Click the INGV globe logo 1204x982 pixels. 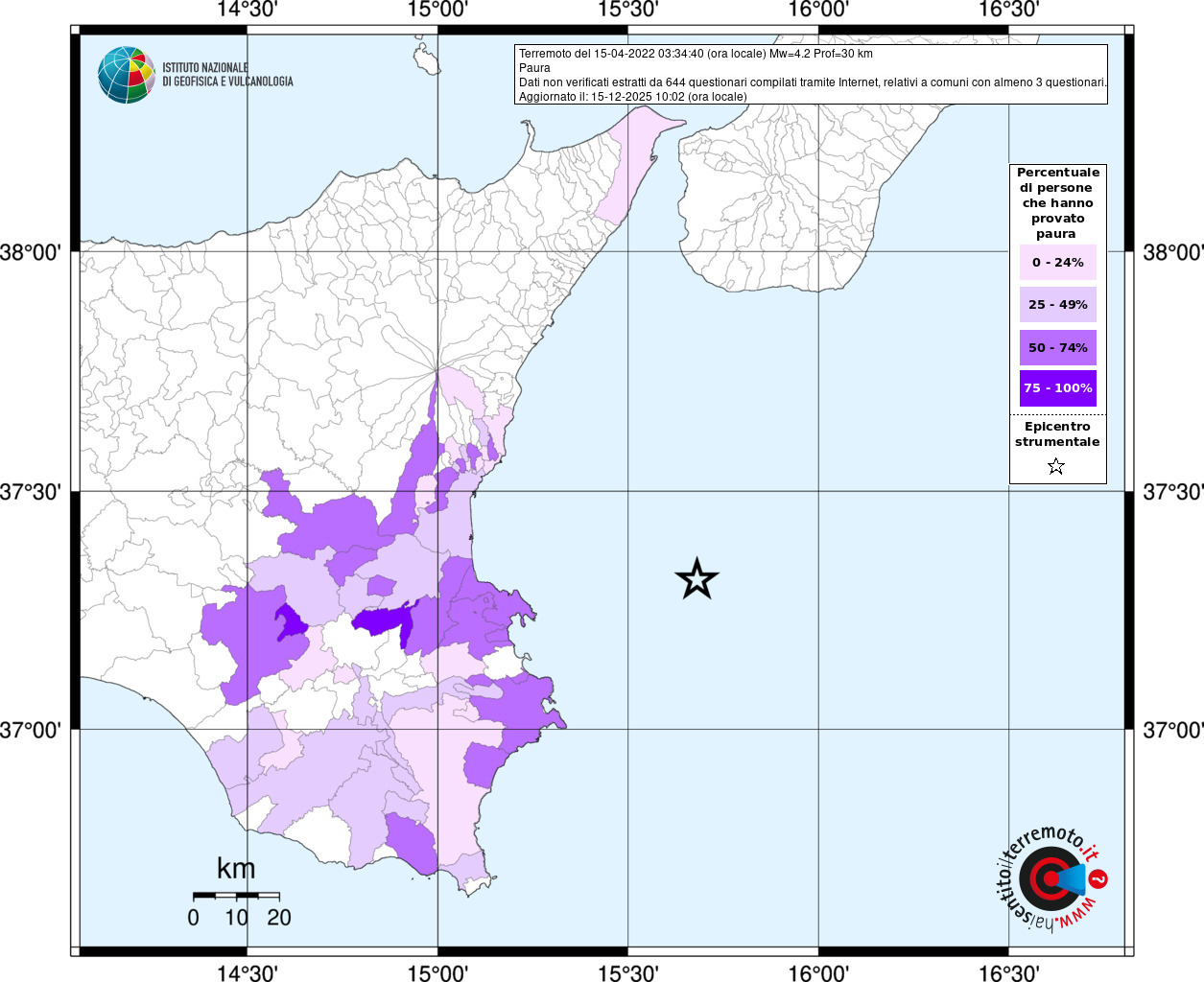click(126, 75)
